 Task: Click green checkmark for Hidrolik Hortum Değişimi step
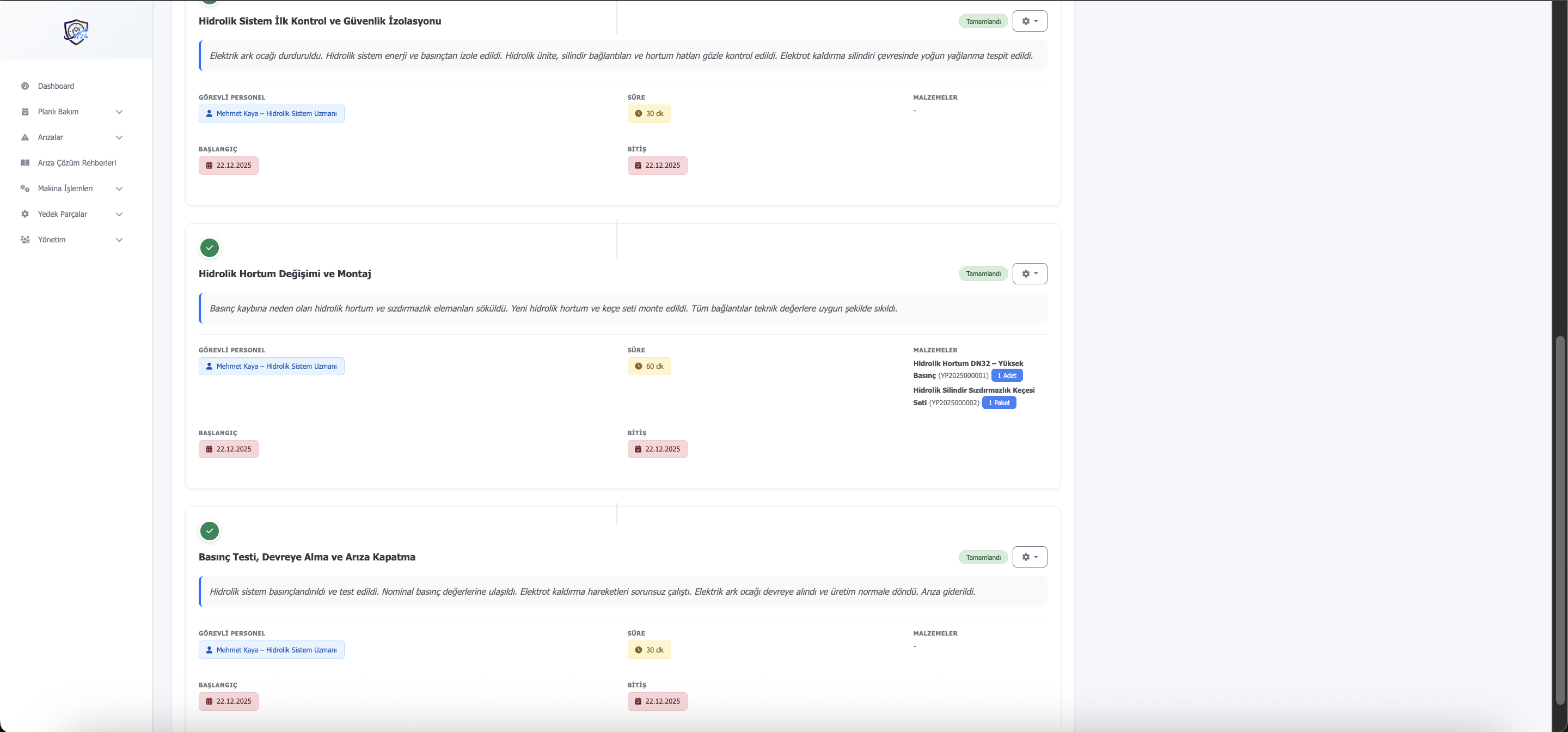point(210,248)
